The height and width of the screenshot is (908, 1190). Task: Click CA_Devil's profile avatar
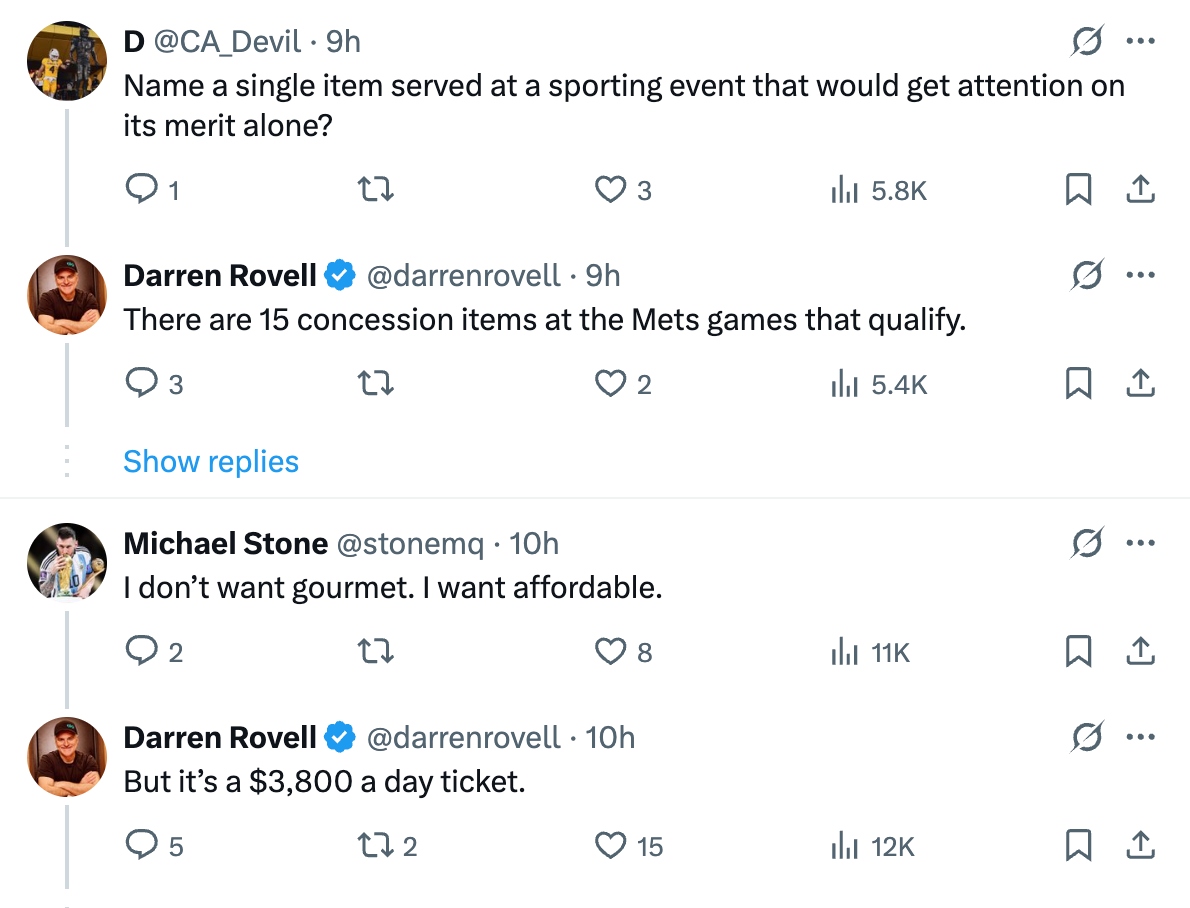pos(66,61)
